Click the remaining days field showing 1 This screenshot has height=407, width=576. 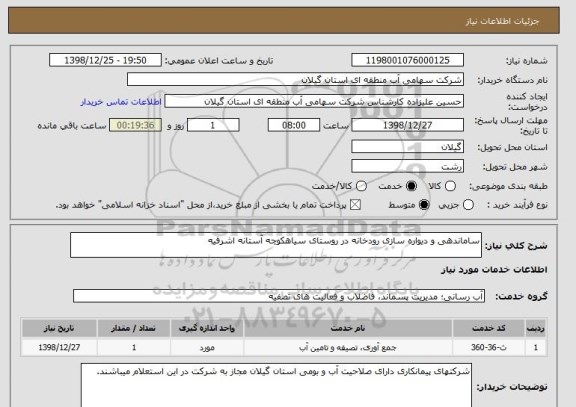pos(213,125)
